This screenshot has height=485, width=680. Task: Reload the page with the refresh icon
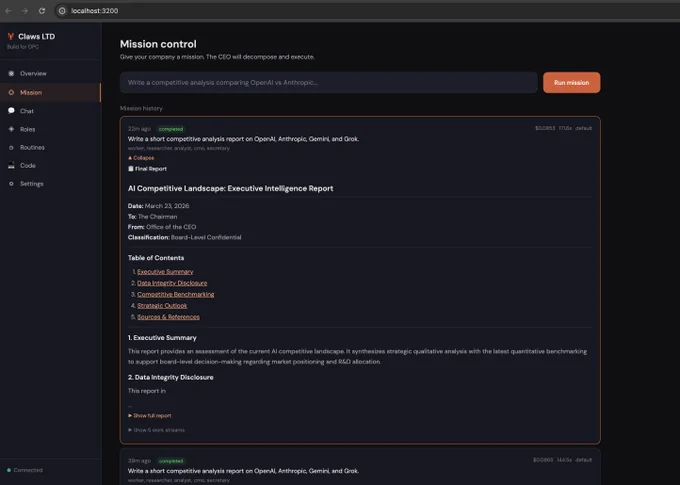(42, 10)
